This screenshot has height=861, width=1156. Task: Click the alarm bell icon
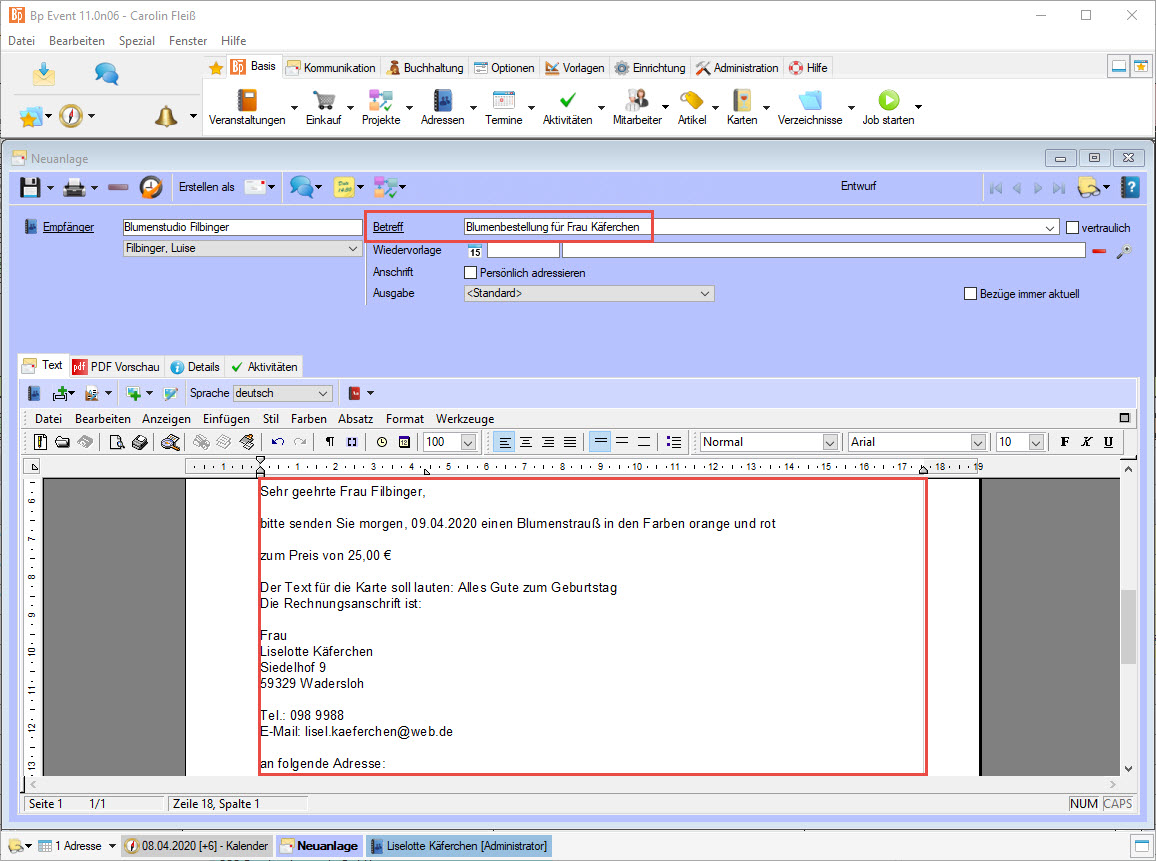[x=165, y=117]
